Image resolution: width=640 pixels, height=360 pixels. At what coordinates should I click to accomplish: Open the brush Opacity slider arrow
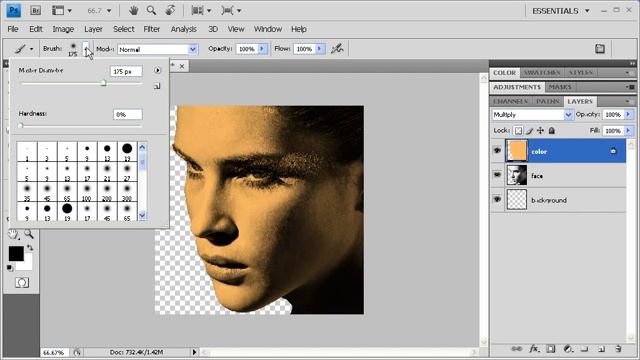click(x=262, y=49)
